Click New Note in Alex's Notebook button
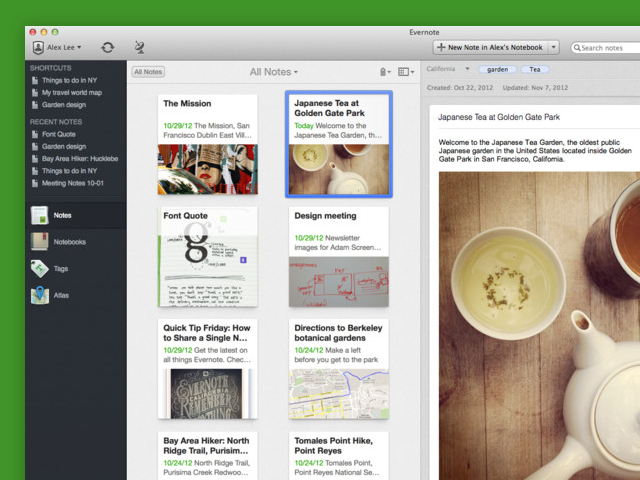The width and height of the screenshot is (640, 480). tap(491, 47)
